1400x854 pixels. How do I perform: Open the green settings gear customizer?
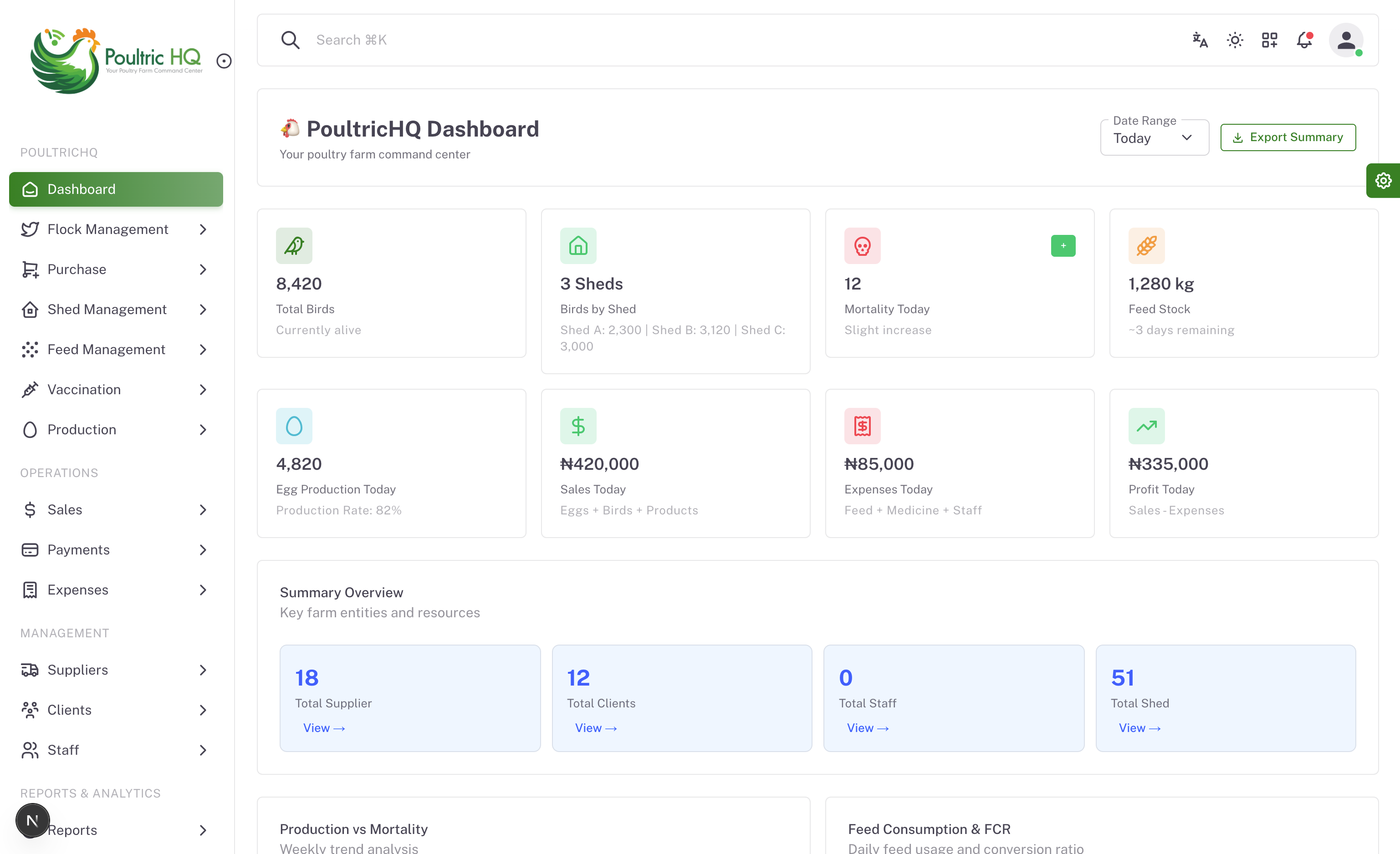tap(1383, 181)
